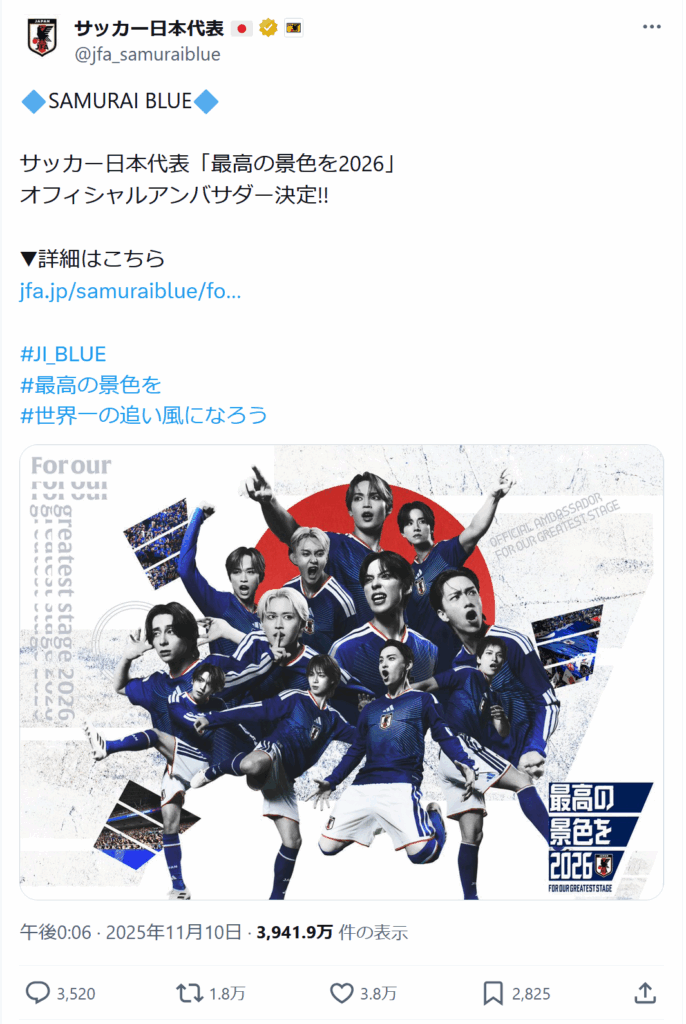The height and width of the screenshot is (1024, 686).
Task: Open the #世界一の追い風になろう hashtag
Action: [144, 415]
